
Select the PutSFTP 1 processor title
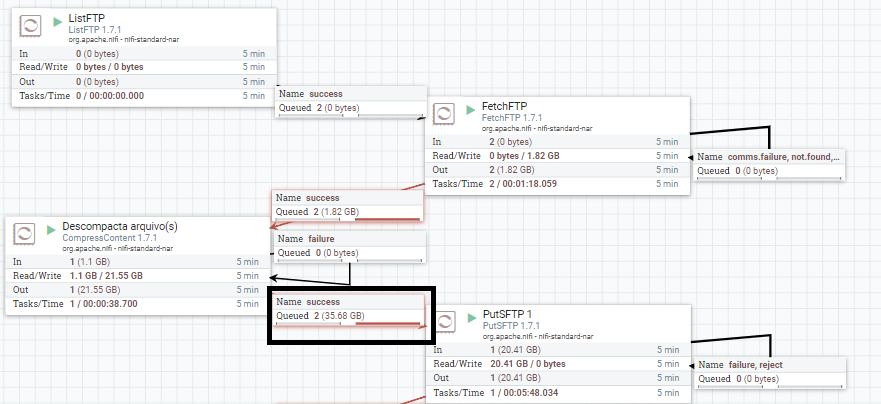point(508,314)
